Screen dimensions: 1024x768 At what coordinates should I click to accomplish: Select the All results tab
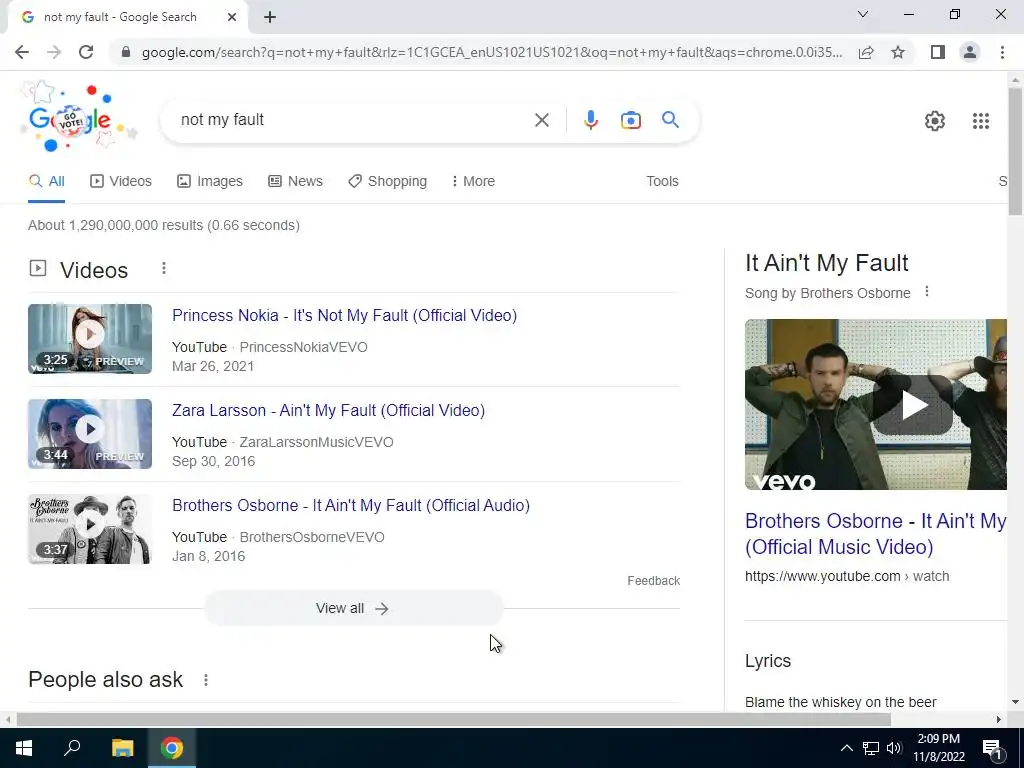coord(46,182)
